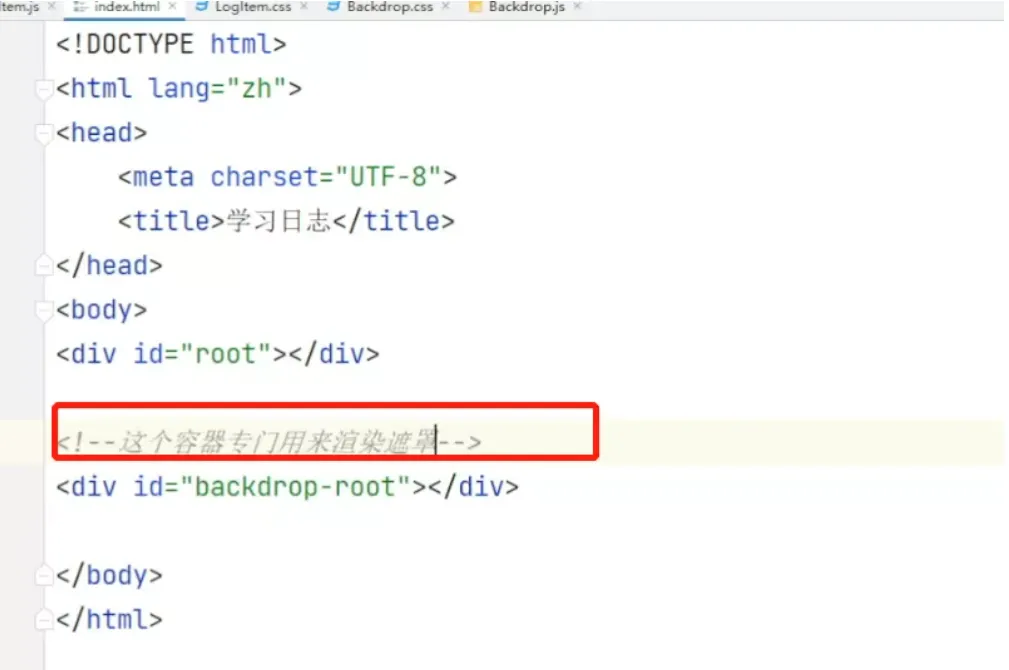Click fold marker beside closing html tag
This screenshot has width=1009, height=670.
click(44, 620)
